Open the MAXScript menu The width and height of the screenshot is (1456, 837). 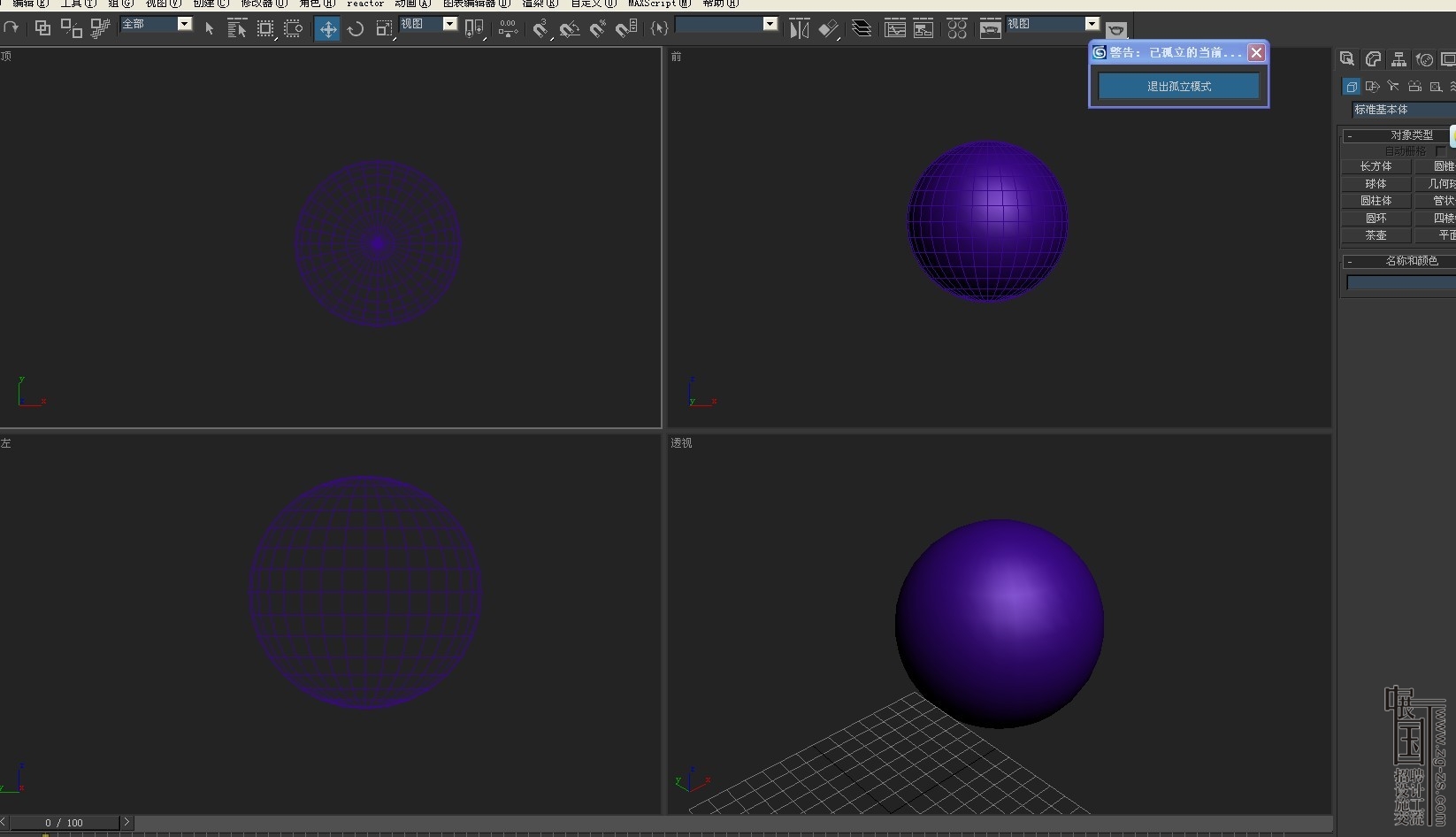(659, 4)
